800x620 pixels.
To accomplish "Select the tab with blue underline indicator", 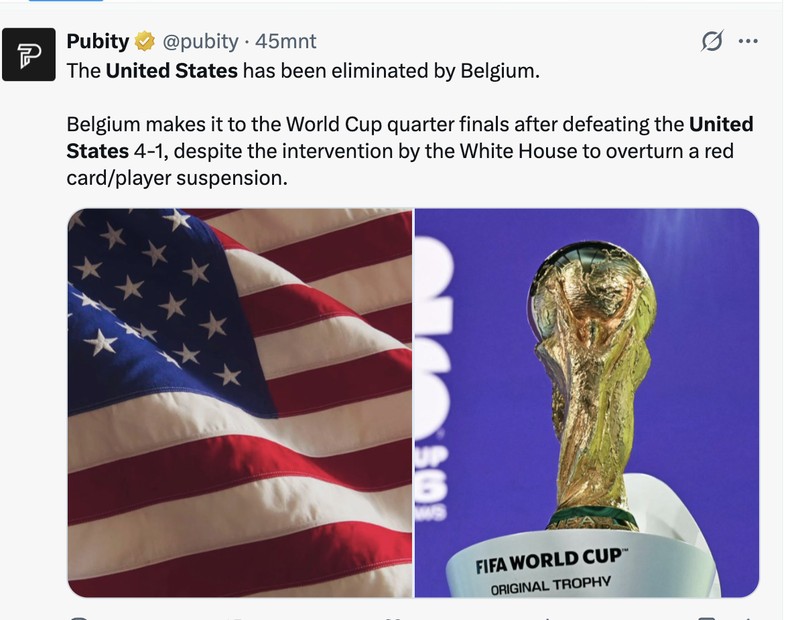I will tap(66, 1).
